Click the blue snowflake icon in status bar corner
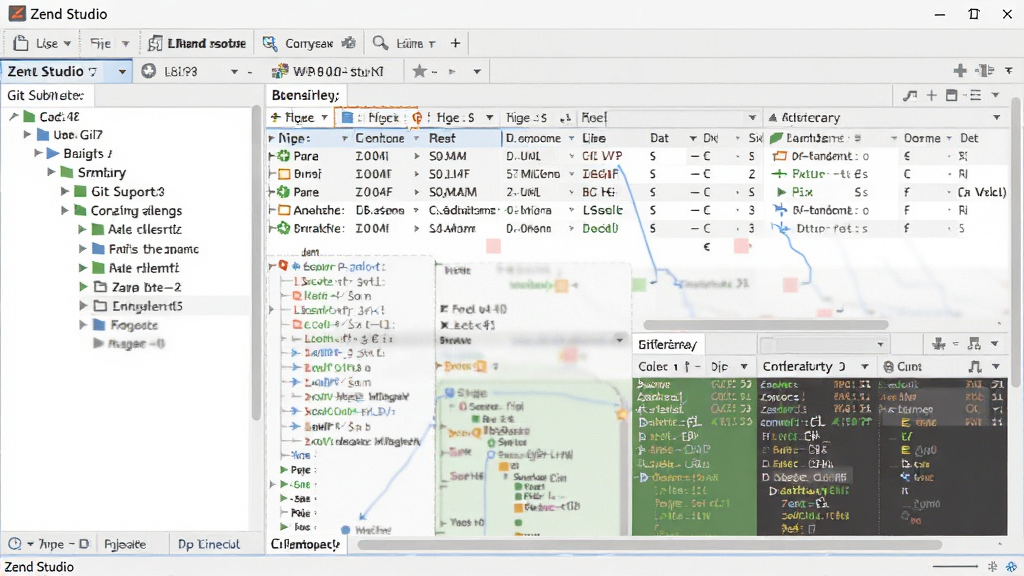Image resolution: width=1024 pixels, height=576 pixels. 1012,566
